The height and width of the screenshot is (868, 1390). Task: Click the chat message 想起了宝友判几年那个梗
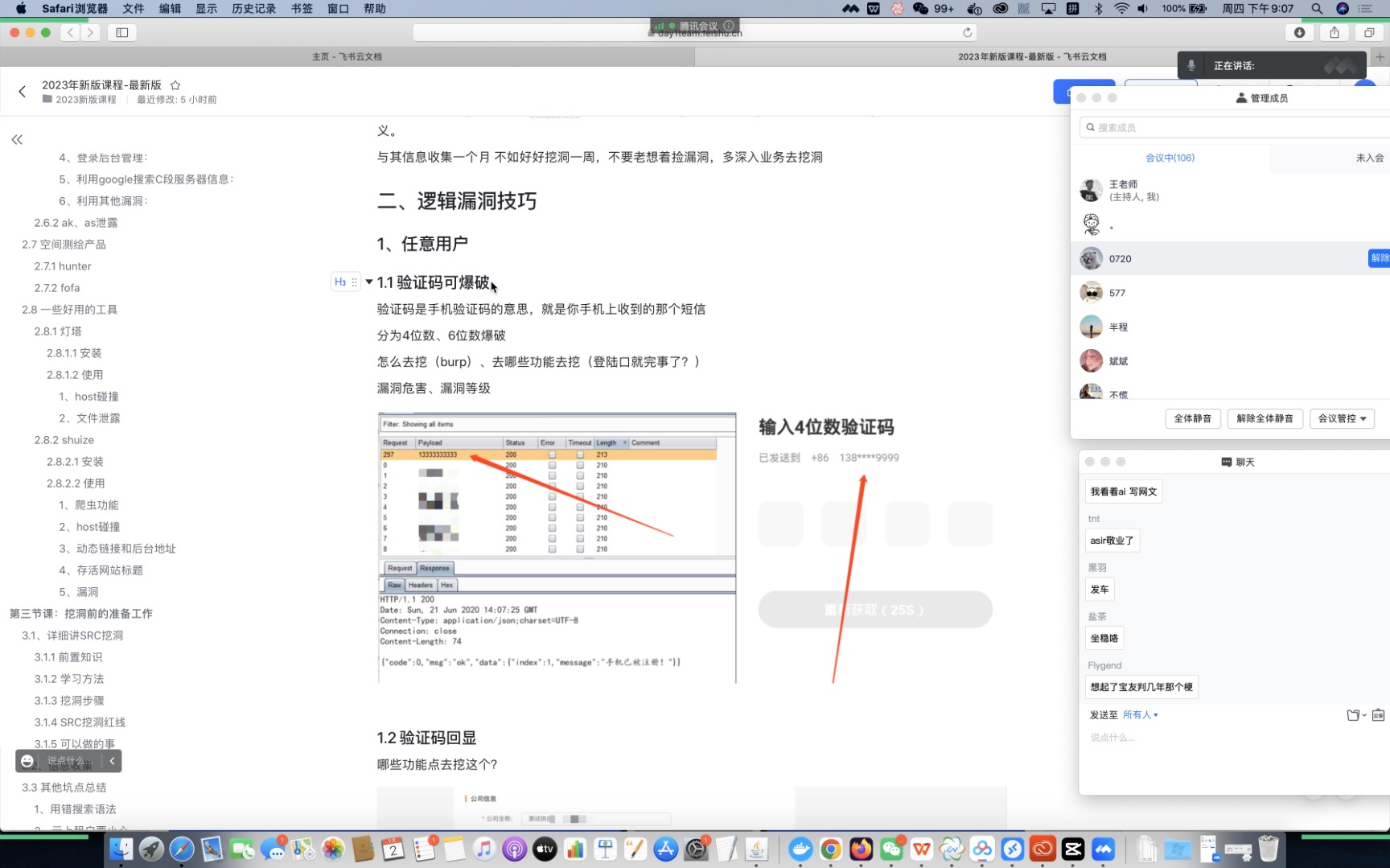point(1141,687)
